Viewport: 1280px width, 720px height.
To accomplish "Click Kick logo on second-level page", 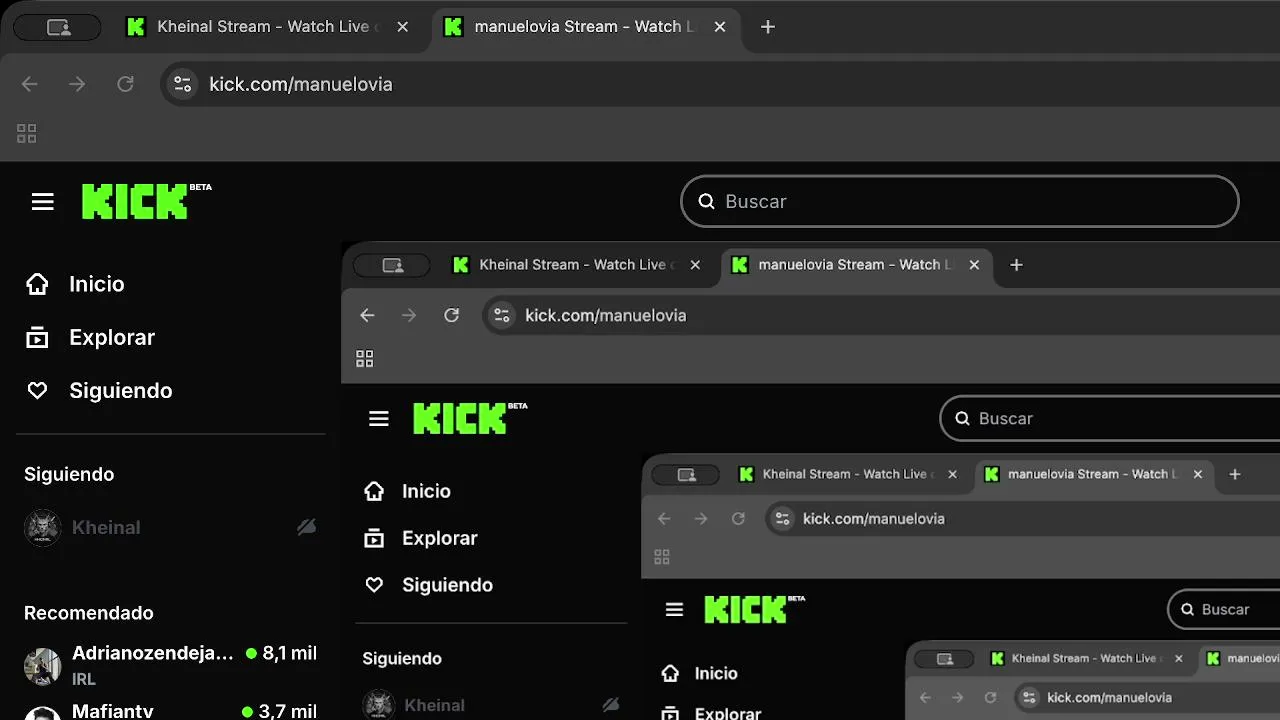I will [x=470, y=417].
